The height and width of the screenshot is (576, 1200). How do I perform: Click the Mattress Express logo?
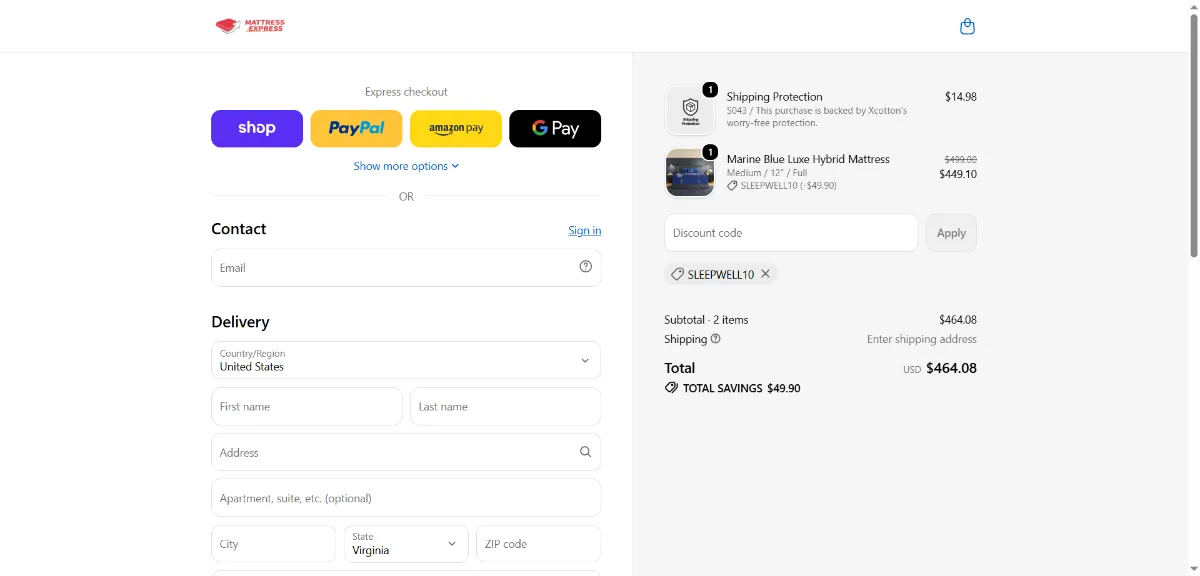[250, 26]
